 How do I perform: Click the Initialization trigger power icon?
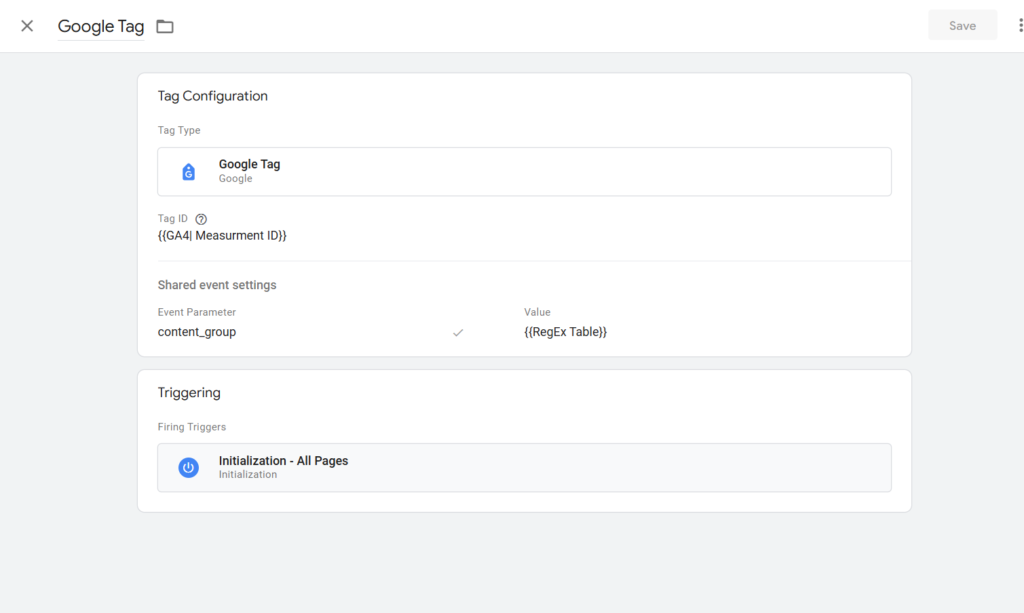pos(188,467)
